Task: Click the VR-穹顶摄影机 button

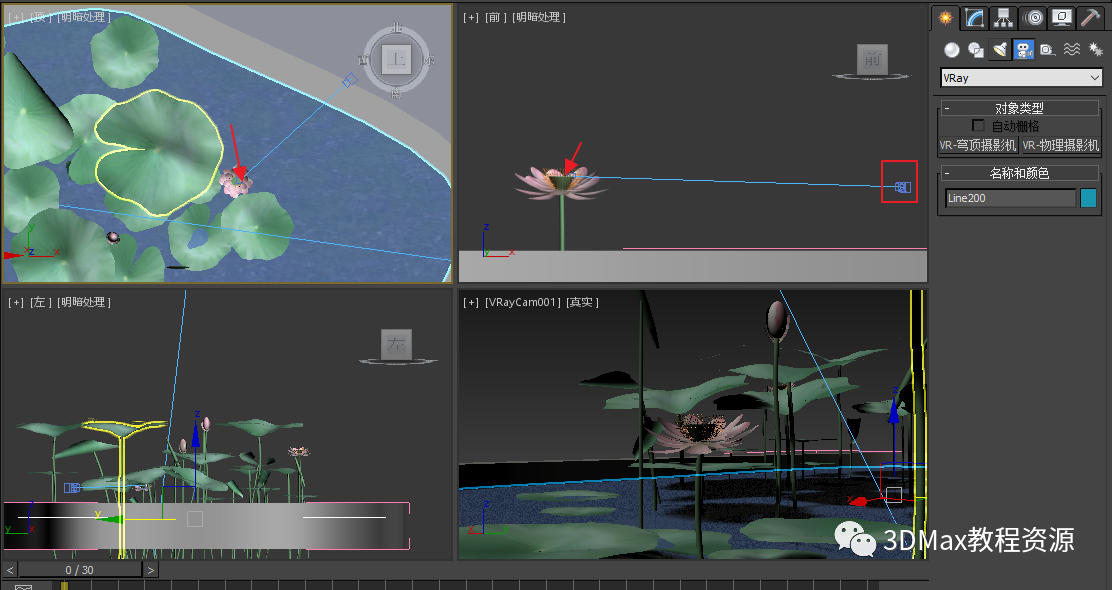Action: pos(978,145)
